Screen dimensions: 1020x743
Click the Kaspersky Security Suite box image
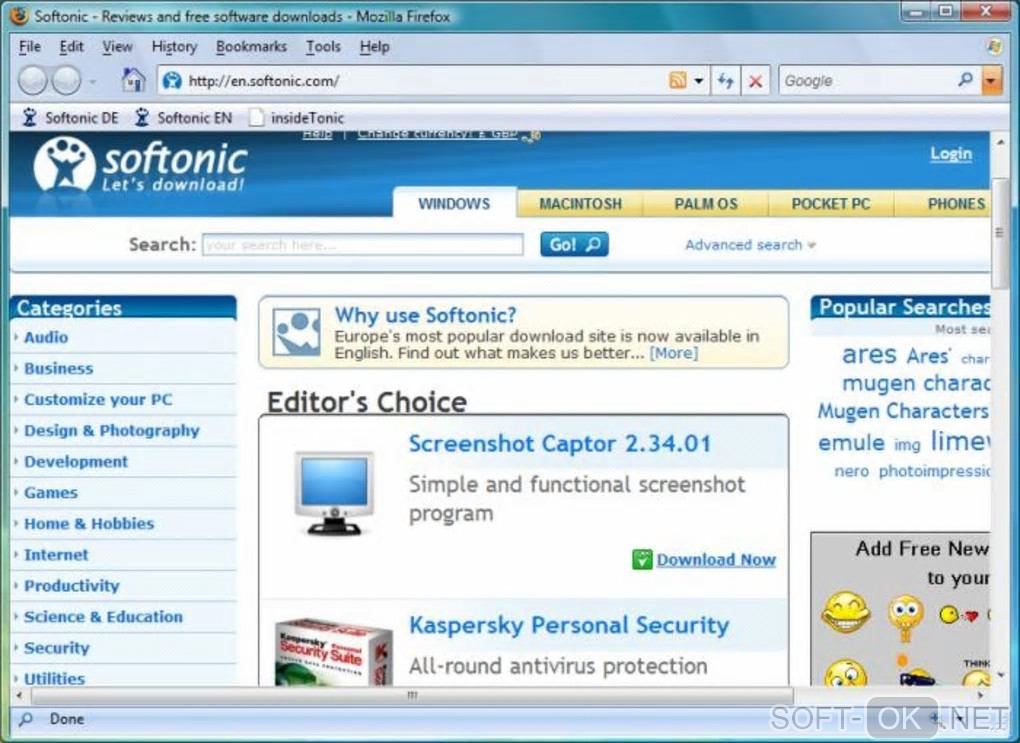click(334, 651)
